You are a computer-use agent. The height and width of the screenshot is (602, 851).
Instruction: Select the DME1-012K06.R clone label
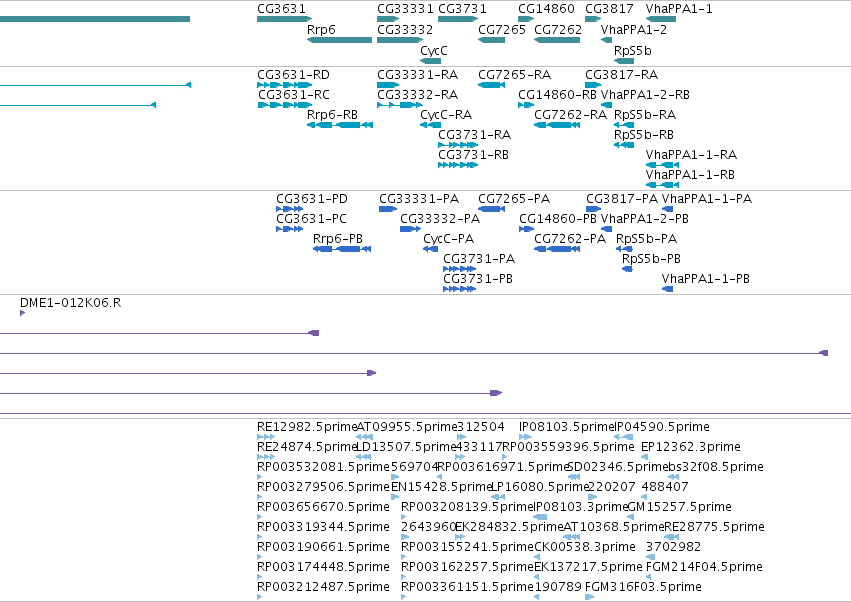pyautogui.click(x=71, y=303)
